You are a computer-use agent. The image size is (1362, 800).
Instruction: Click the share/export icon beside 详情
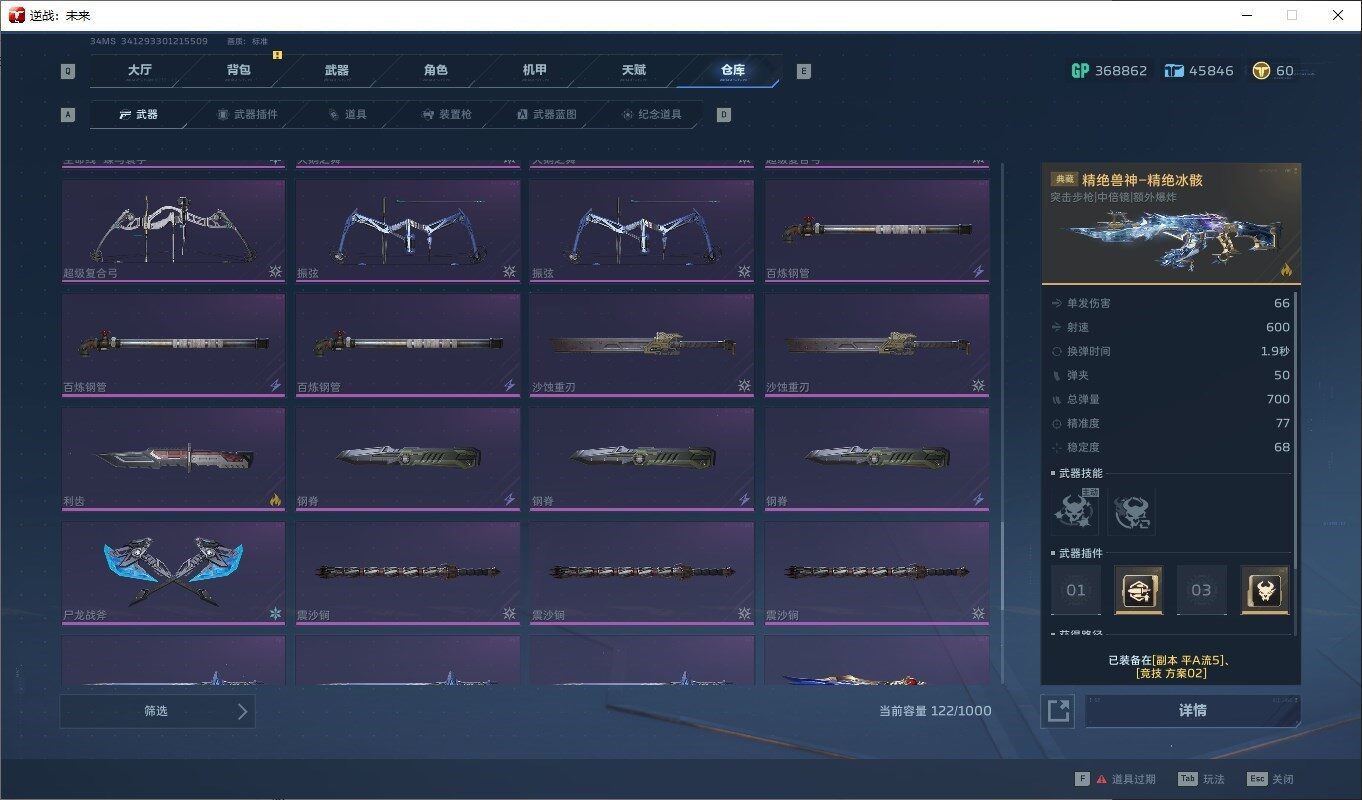[x=1058, y=711]
